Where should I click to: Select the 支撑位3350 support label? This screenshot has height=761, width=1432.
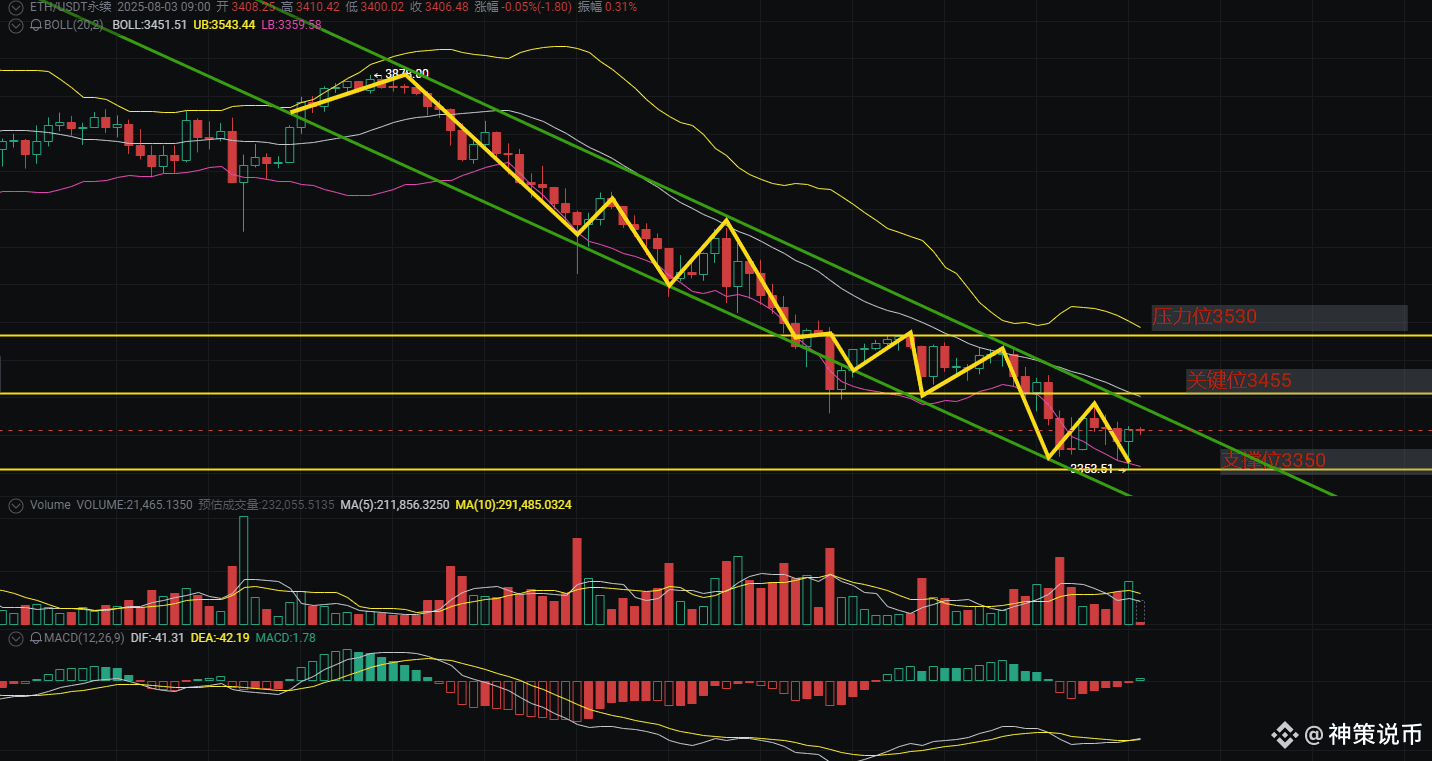click(1273, 460)
